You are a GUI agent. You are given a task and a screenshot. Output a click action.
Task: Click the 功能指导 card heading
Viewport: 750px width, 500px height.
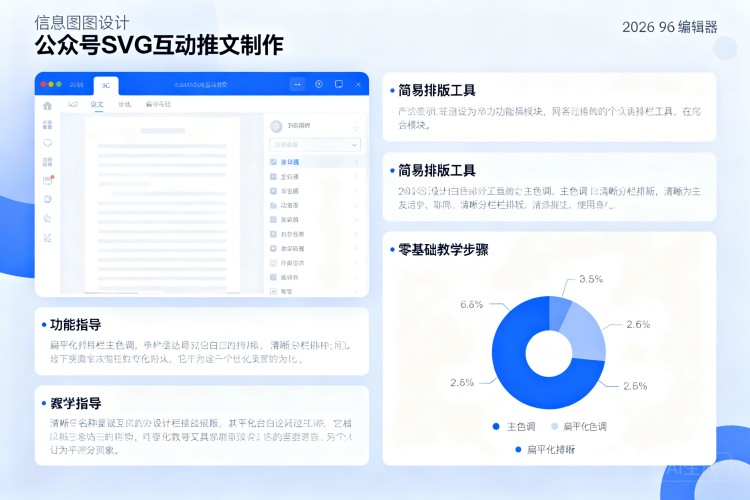(76, 325)
